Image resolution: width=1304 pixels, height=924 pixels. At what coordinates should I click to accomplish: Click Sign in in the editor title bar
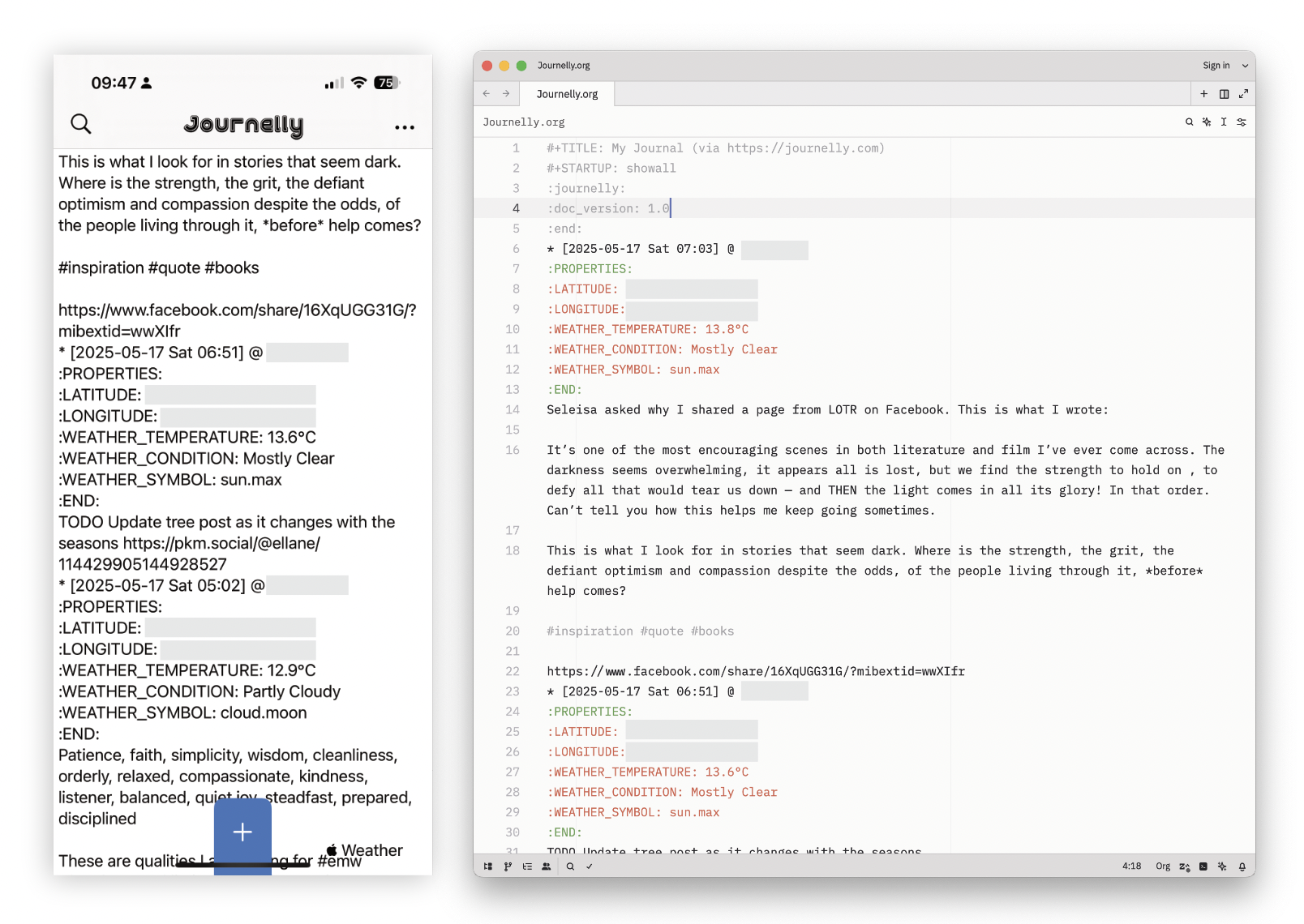[x=1216, y=66]
